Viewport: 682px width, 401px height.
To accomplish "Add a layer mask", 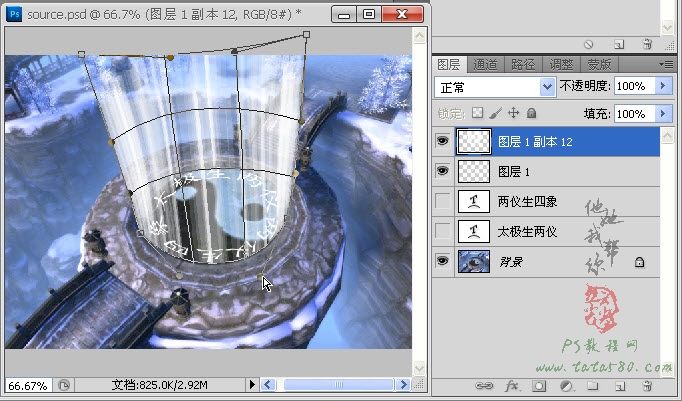I will (538, 386).
